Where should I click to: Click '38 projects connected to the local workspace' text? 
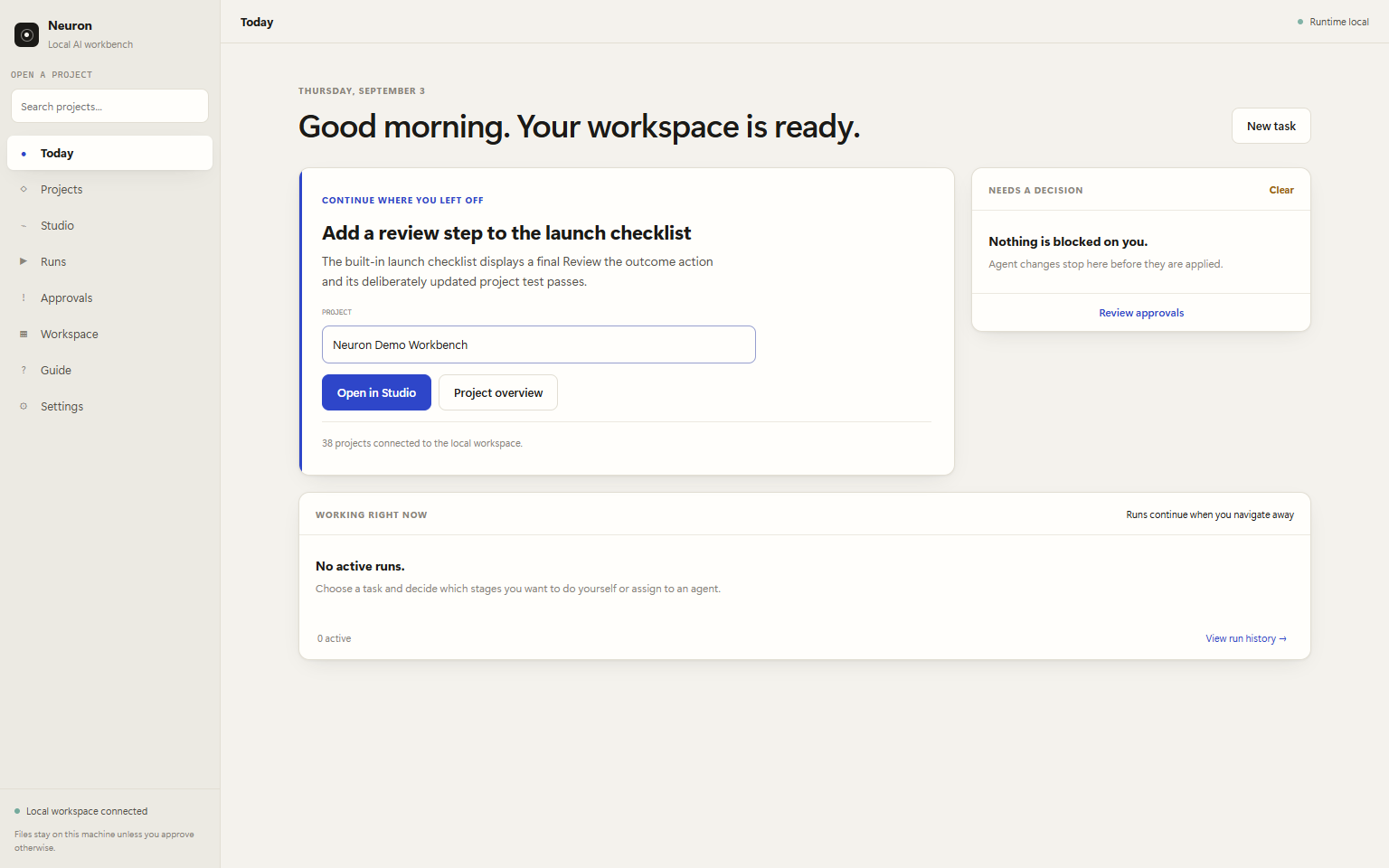[422, 443]
